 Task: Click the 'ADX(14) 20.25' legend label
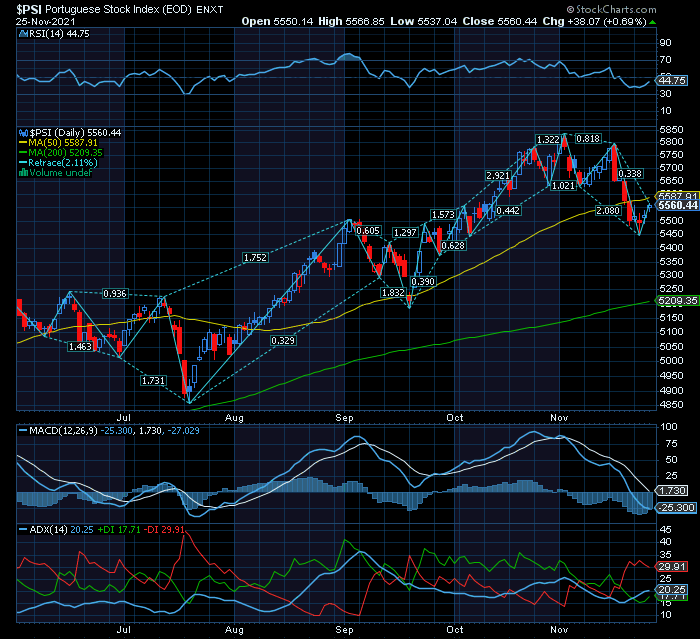[61, 530]
